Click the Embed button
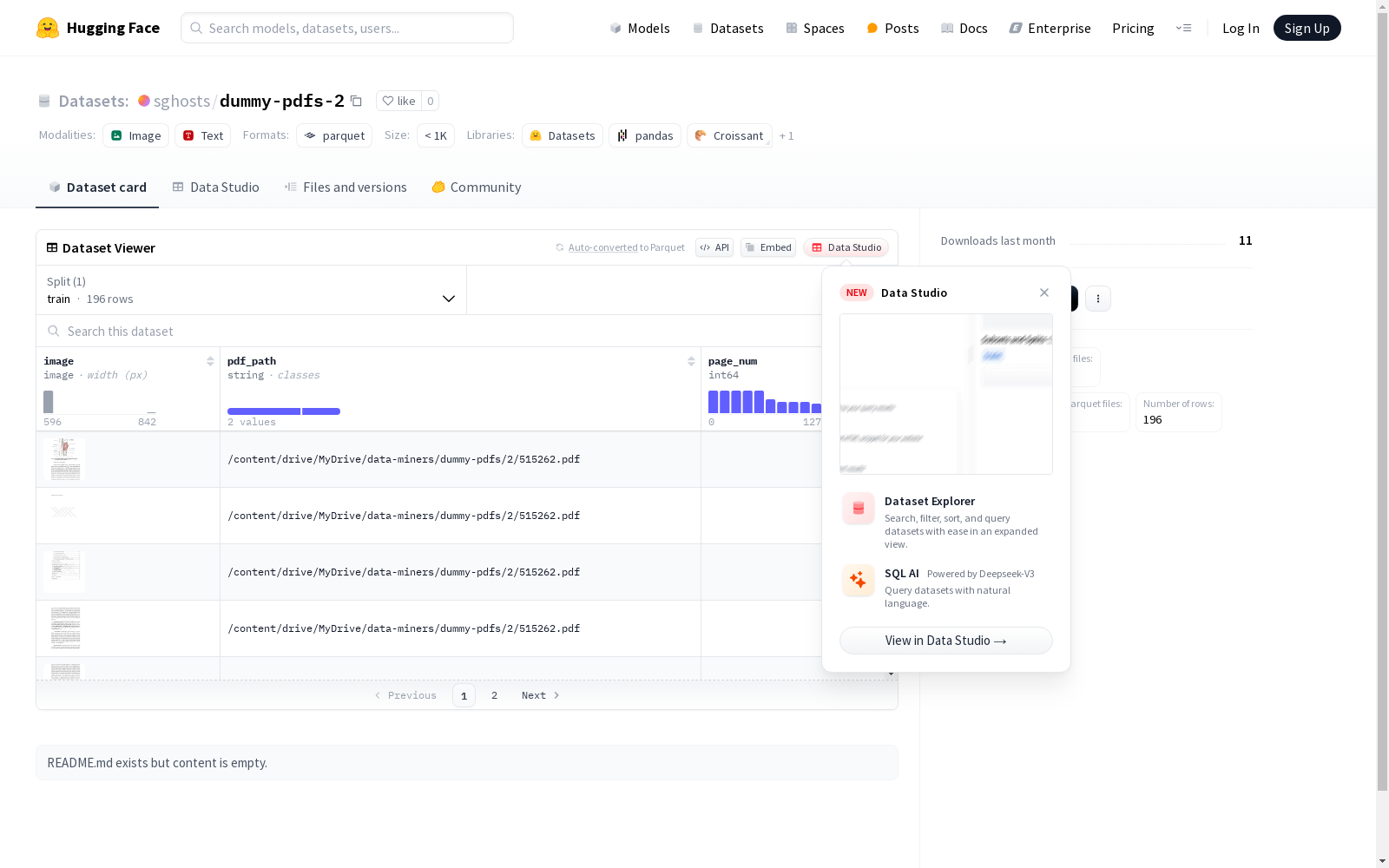The height and width of the screenshot is (868, 1389). (x=768, y=247)
